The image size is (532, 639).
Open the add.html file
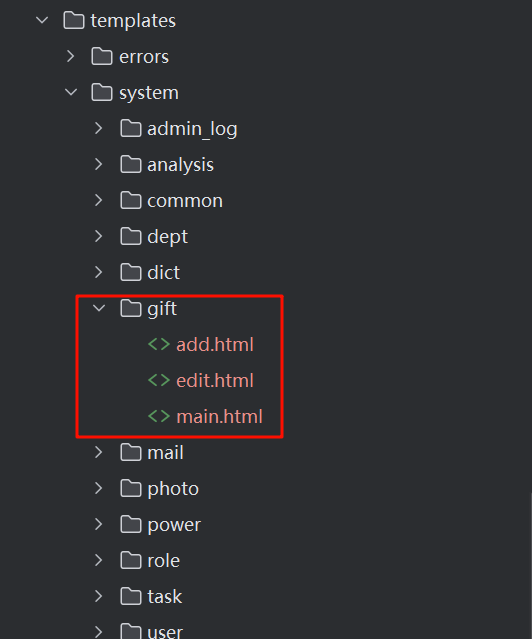point(215,344)
